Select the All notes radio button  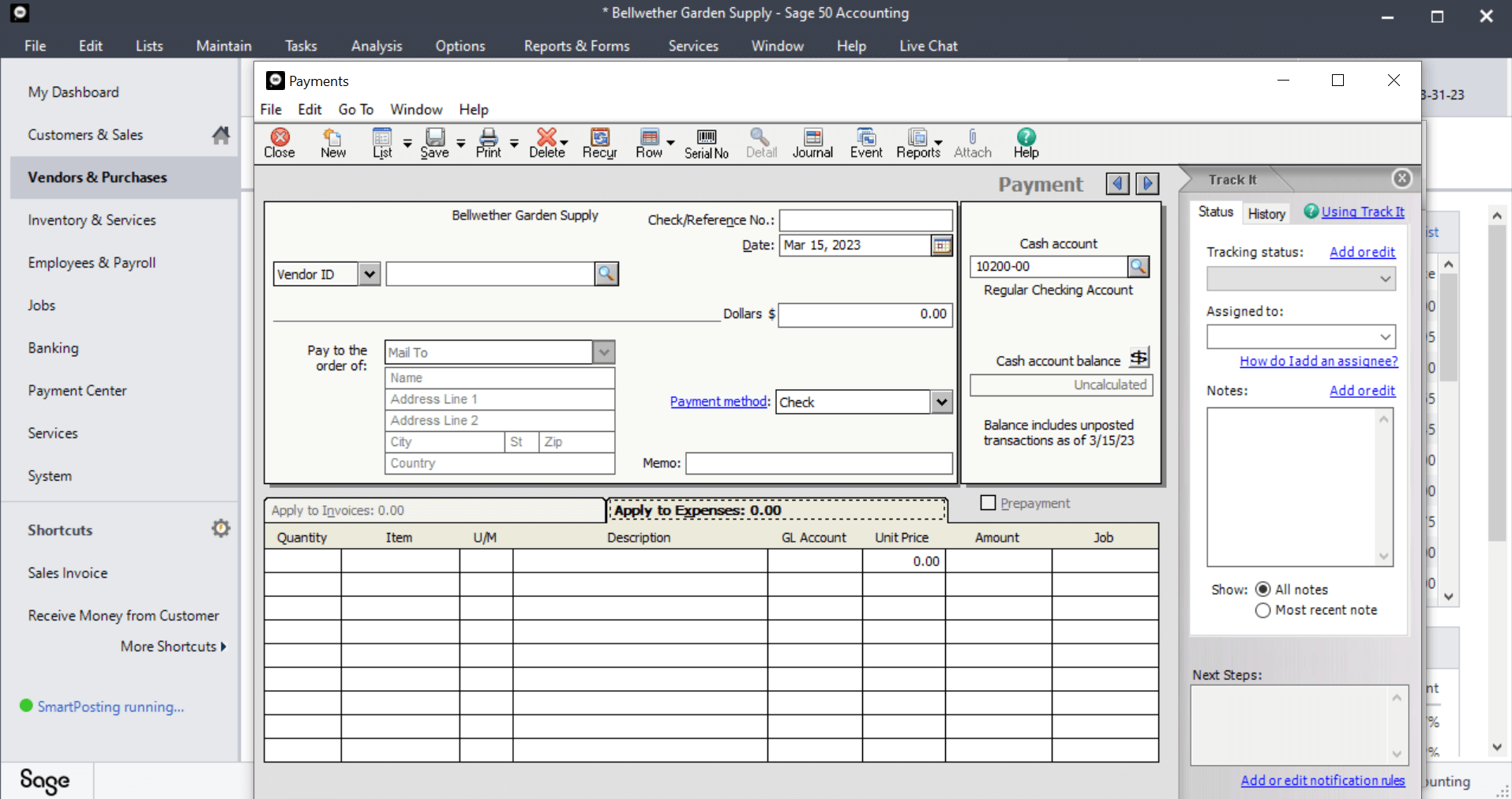(x=1263, y=590)
